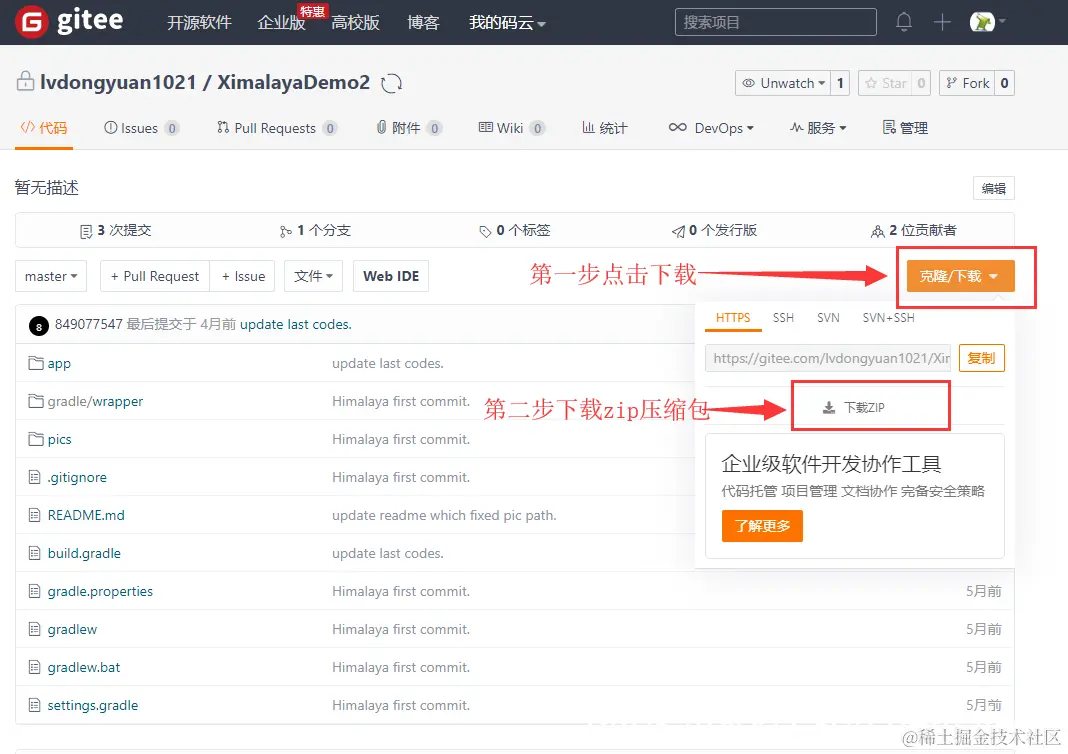Open 企业版 in the top nav
Image resolution: width=1068 pixels, height=754 pixels.
pos(281,22)
